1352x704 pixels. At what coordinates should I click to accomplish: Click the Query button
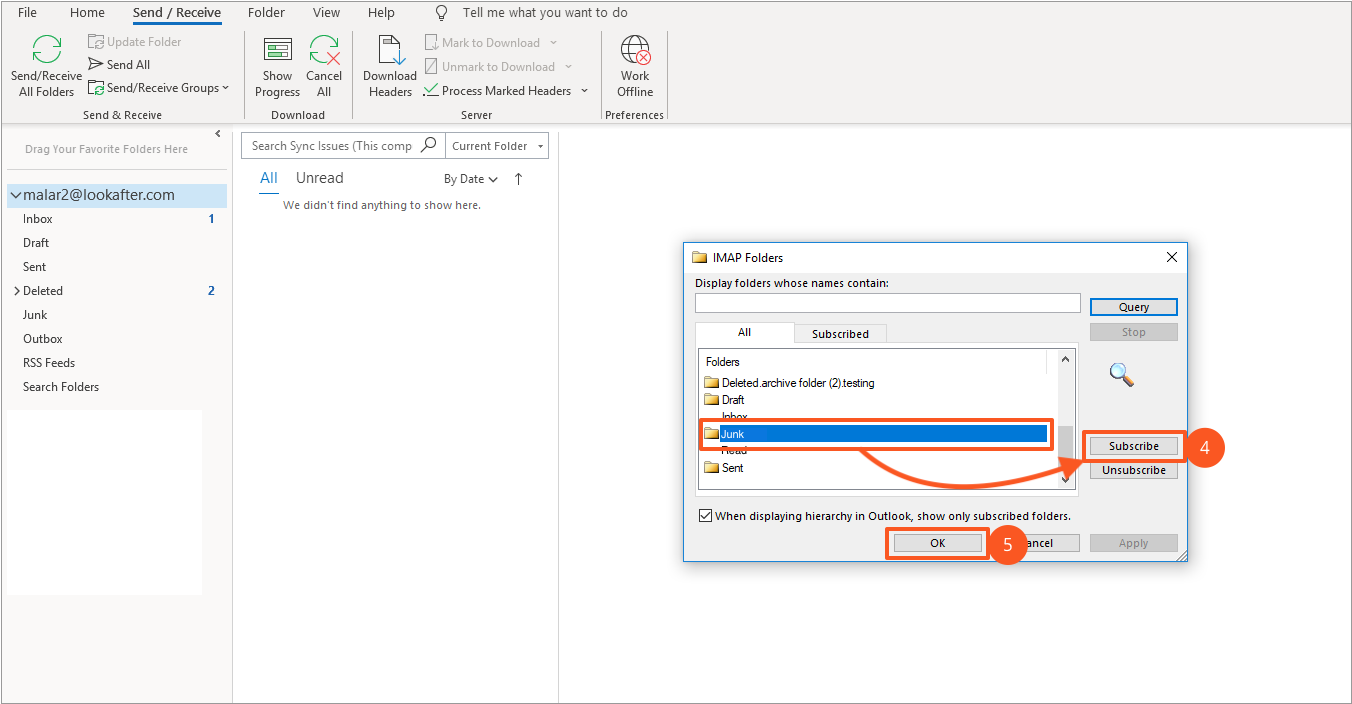point(1134,307)
